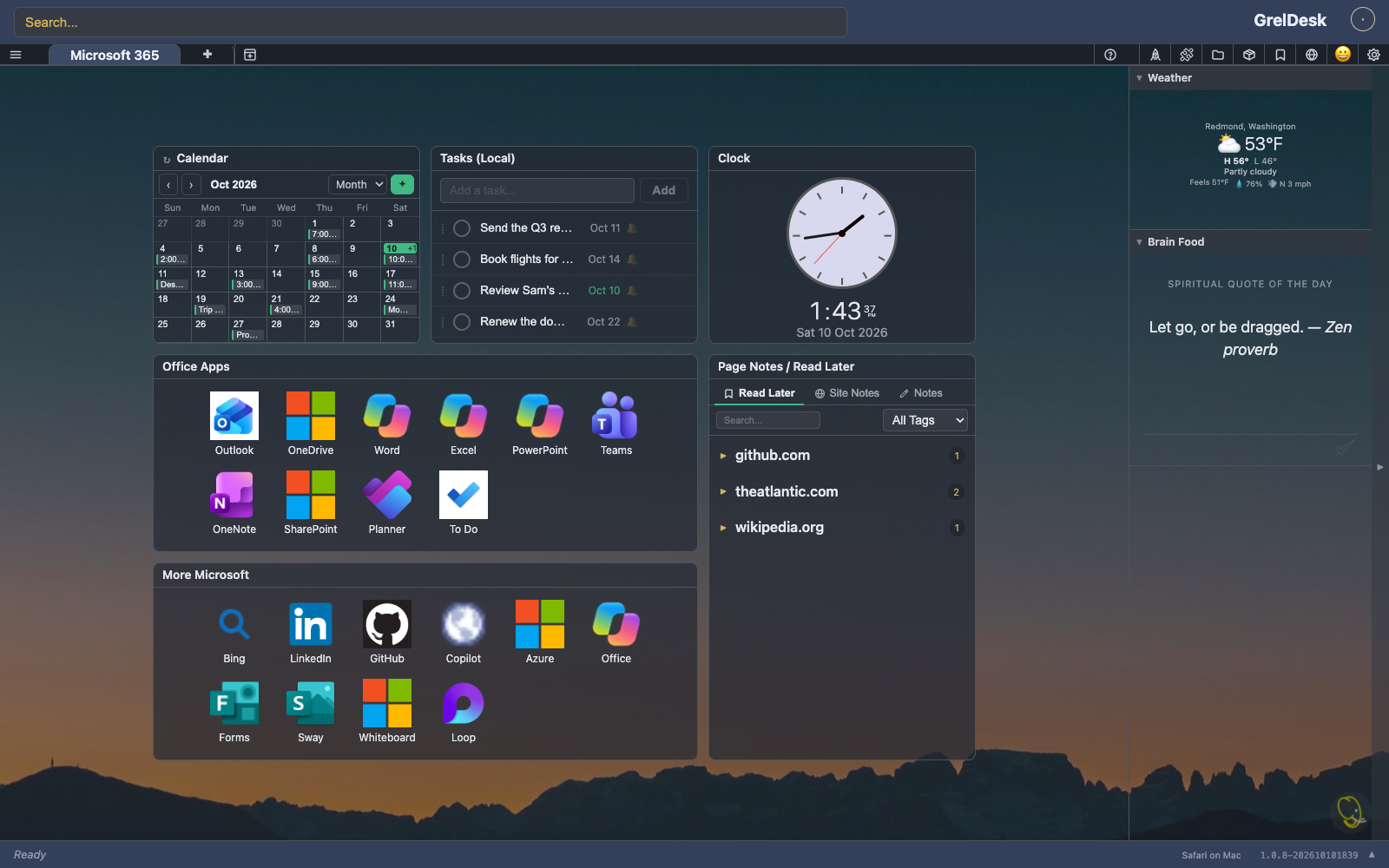The width and height of the screenshot is (1389, 868).
Task: Open Bing in More Microsoft
Action: pyautogui.click(x=234, y=624)
